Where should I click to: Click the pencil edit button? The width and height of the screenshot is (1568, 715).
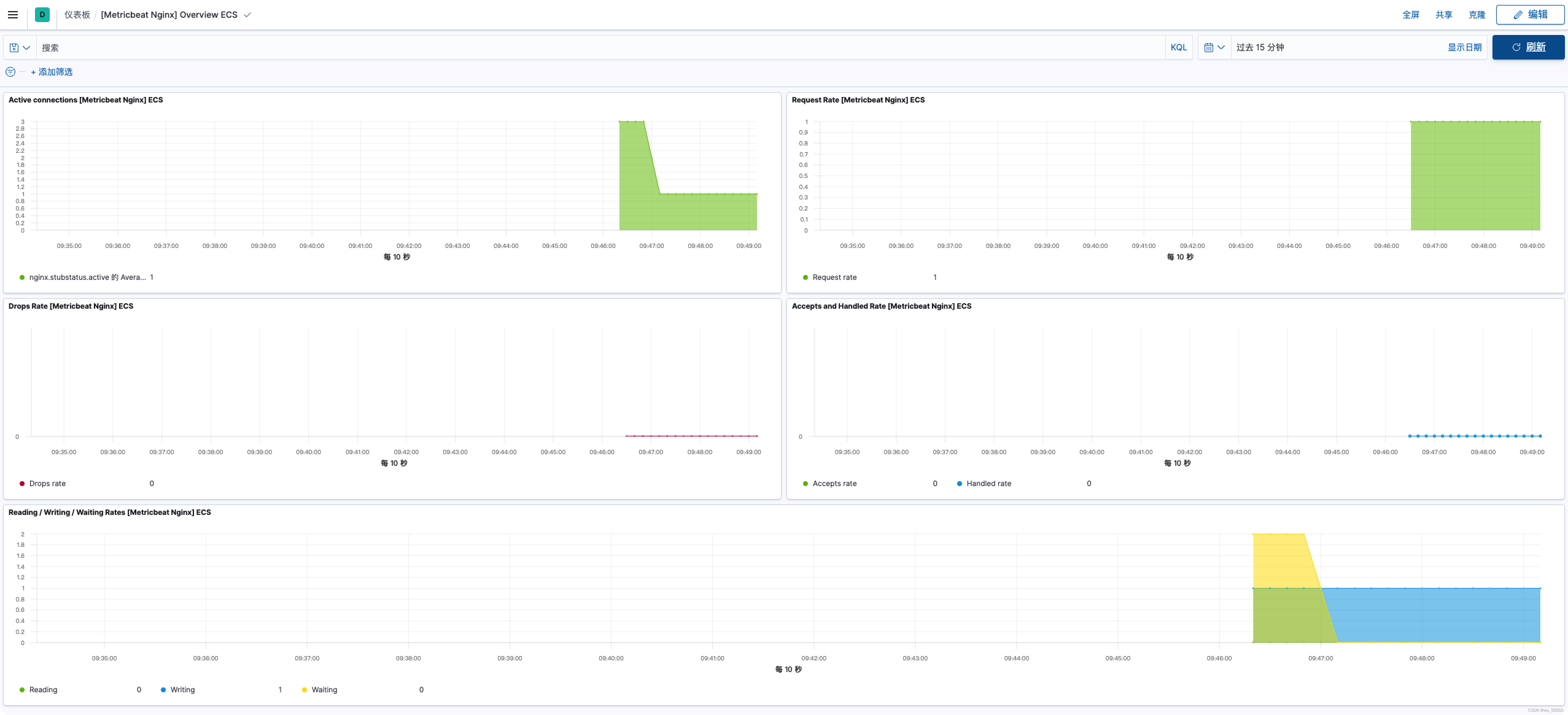pos(1530,15)
